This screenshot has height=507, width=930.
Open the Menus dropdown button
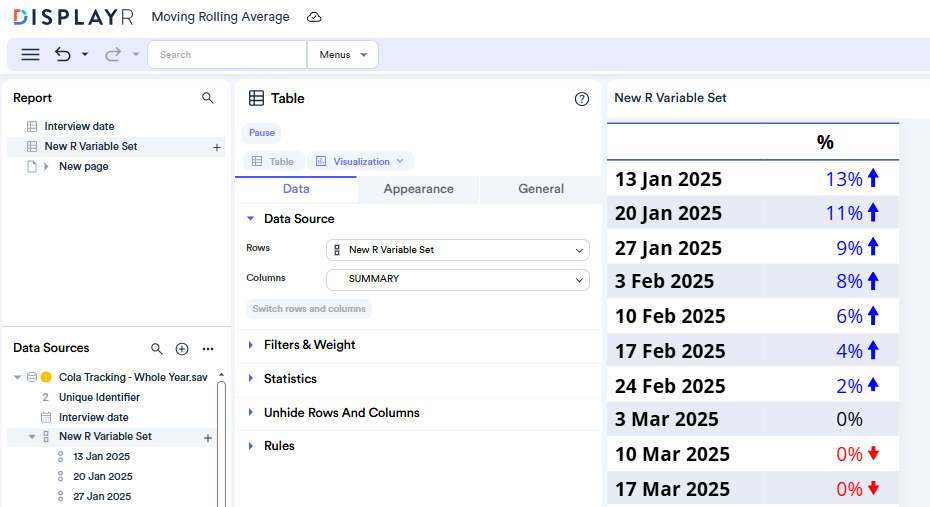pos(343,55)
